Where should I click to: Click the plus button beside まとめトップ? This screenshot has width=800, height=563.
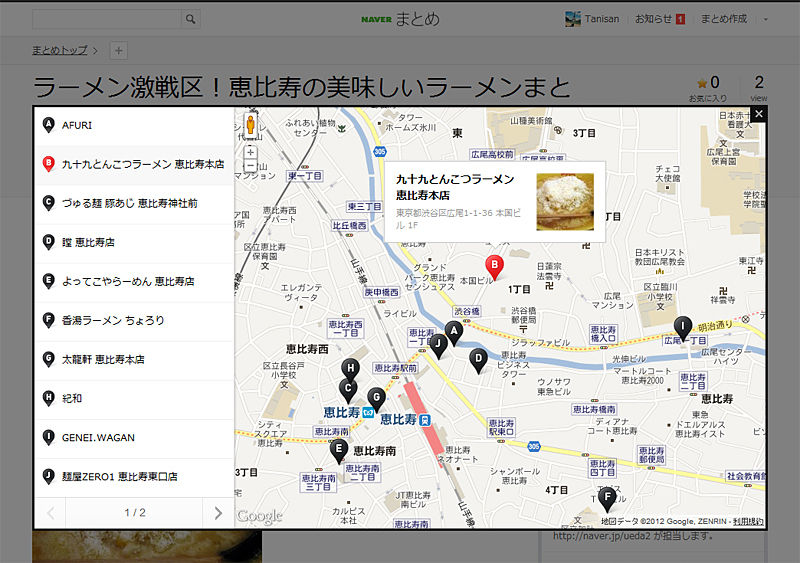(x=118, y=51)
